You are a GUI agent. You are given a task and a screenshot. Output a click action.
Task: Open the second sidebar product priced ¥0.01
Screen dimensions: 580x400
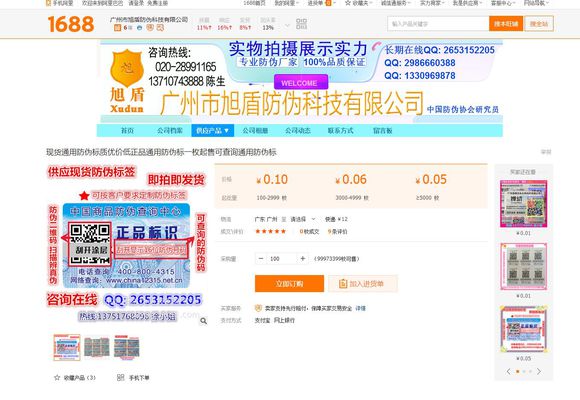click(x=523, y=266)
